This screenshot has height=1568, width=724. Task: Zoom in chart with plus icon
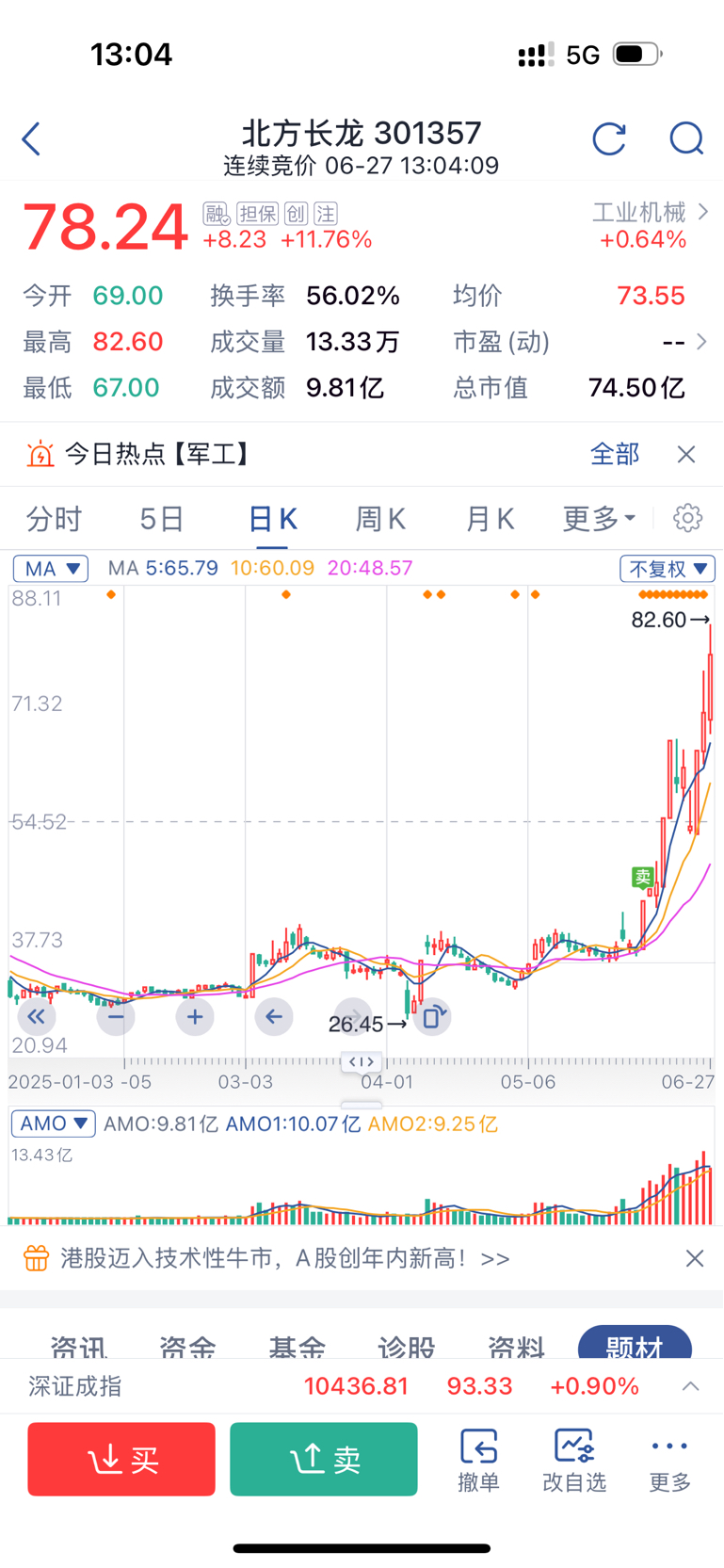coord(195,1017)
